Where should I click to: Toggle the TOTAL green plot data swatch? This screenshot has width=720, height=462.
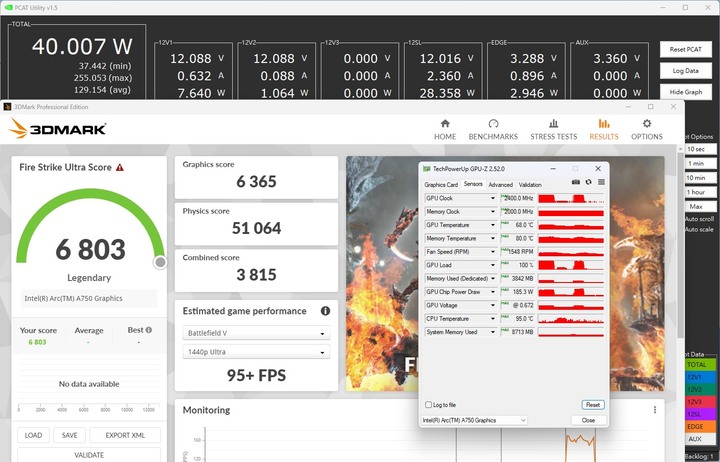(x=700, y=365)
